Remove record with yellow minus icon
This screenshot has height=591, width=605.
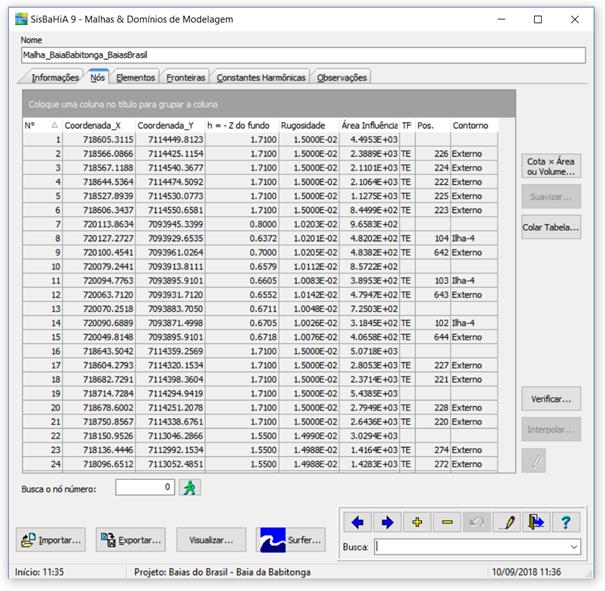pyautogui.click(x=447, y=522)
